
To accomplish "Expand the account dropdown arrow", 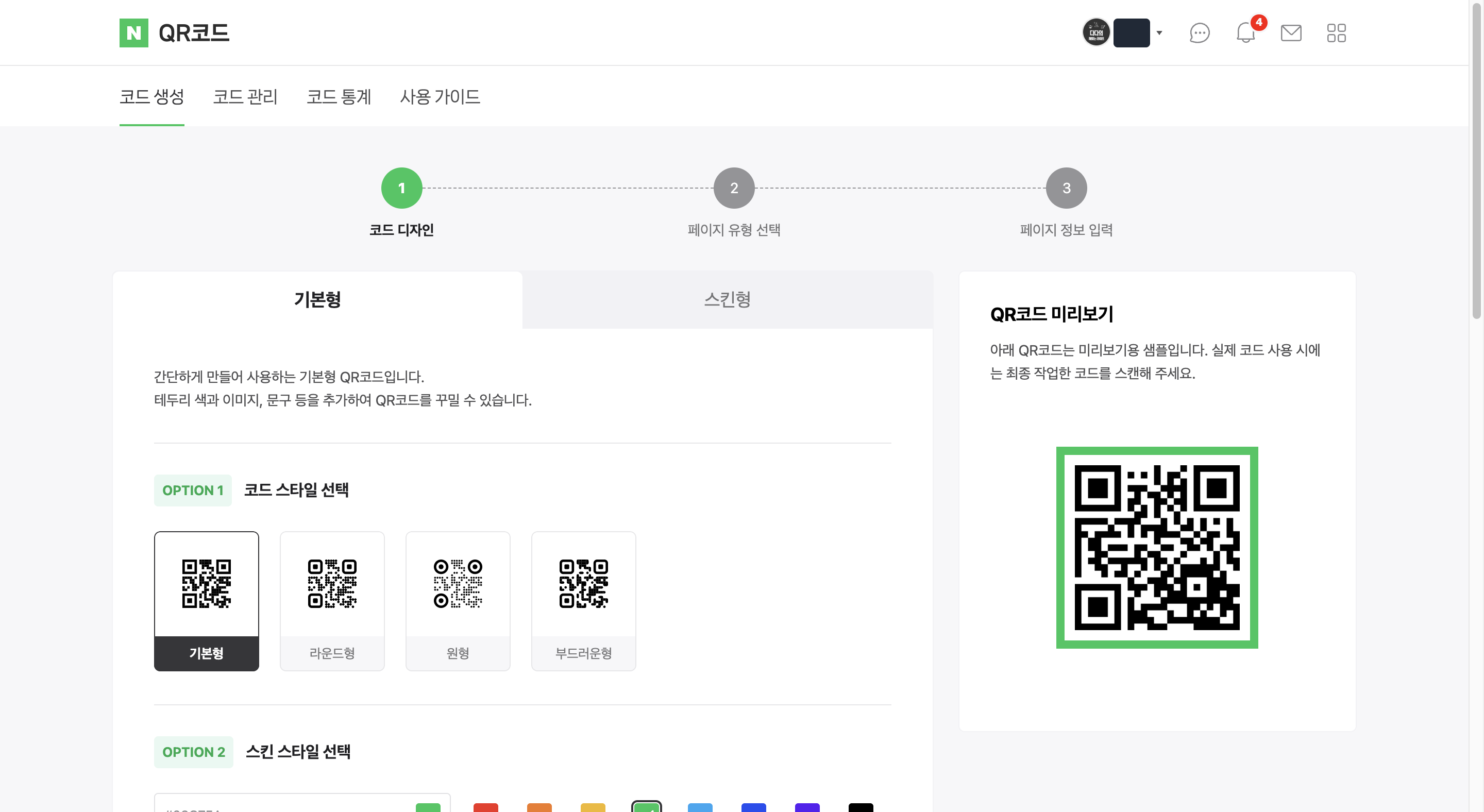I will pyautogui.click(x=1159, y=33).
